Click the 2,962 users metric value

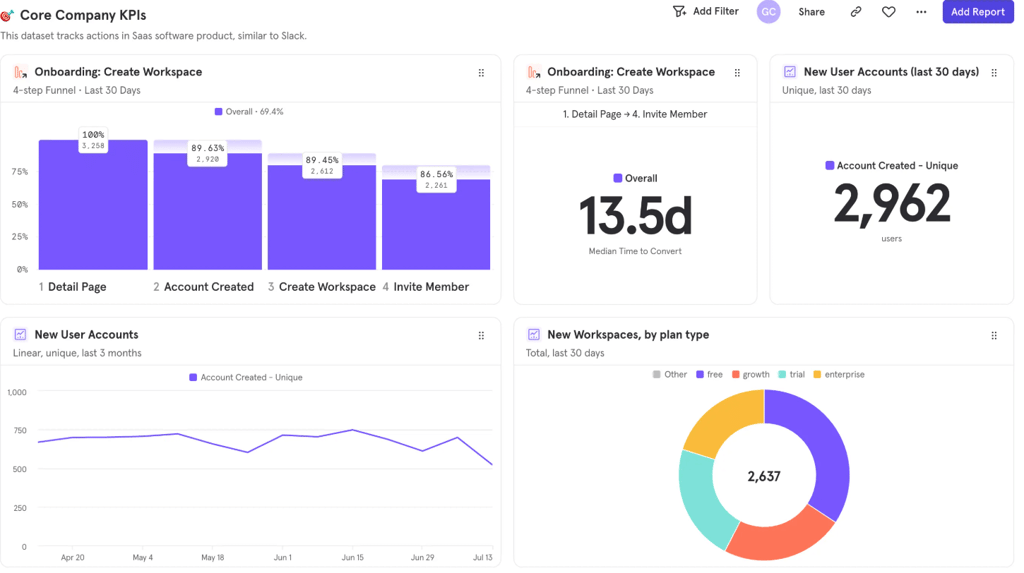891,204
